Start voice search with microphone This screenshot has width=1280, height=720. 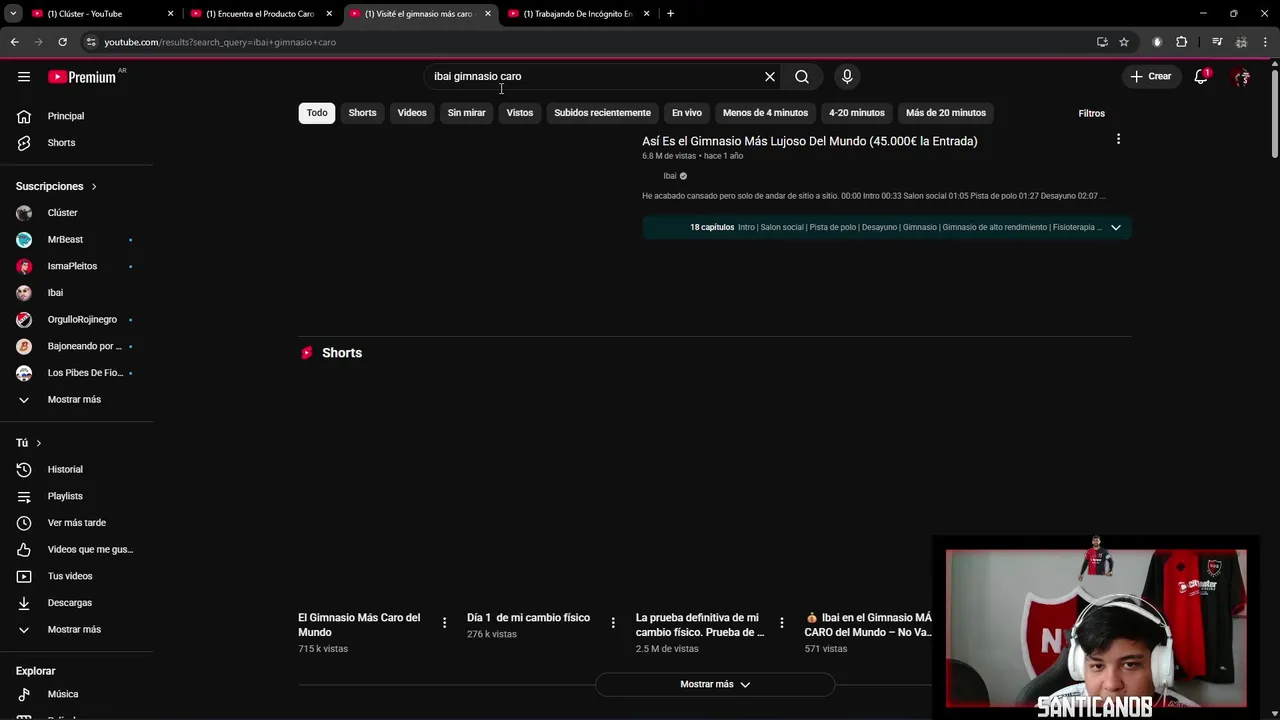point(847,76)
